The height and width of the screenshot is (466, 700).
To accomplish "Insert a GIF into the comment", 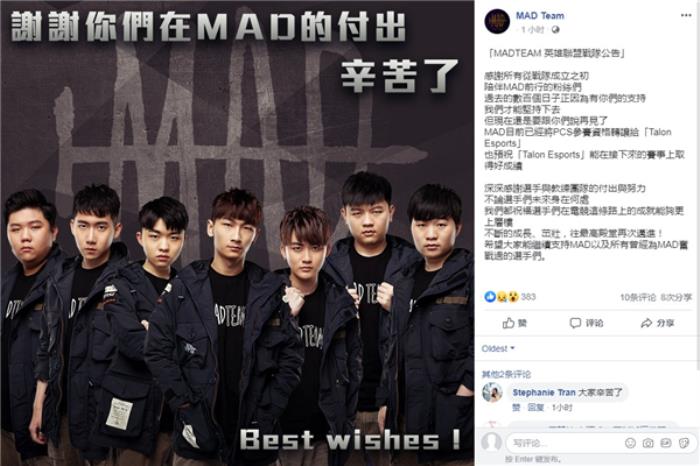I will [666, 443].
